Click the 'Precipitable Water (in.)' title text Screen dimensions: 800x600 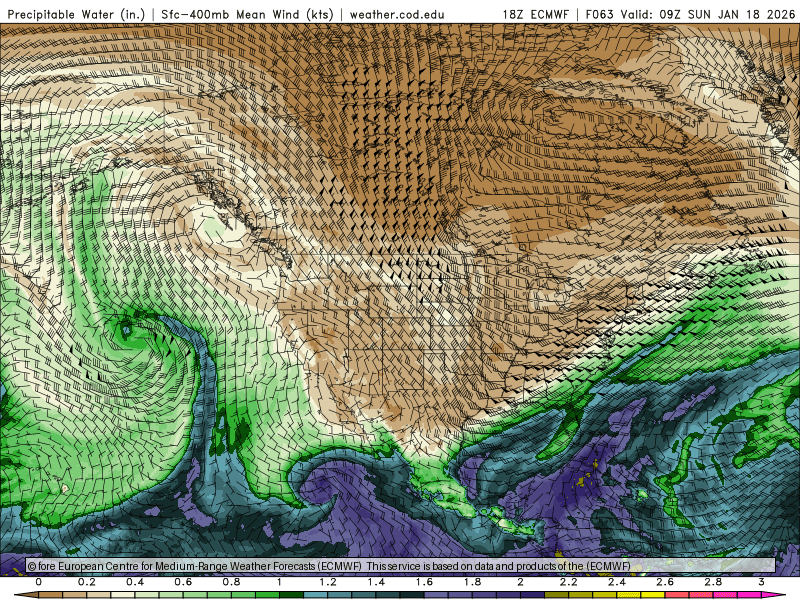(x=76, y=14)
